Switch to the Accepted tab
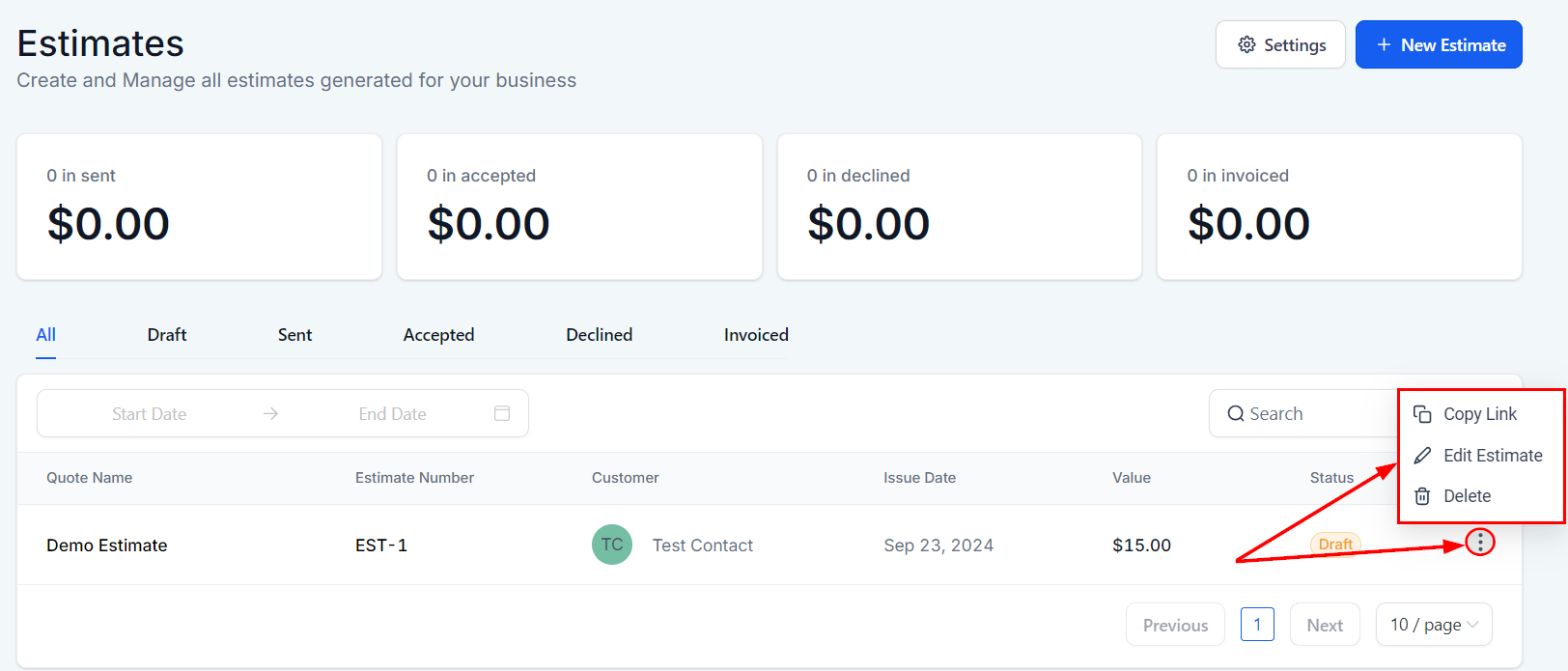The image size is (1568, 671). (x=438, y=335)
